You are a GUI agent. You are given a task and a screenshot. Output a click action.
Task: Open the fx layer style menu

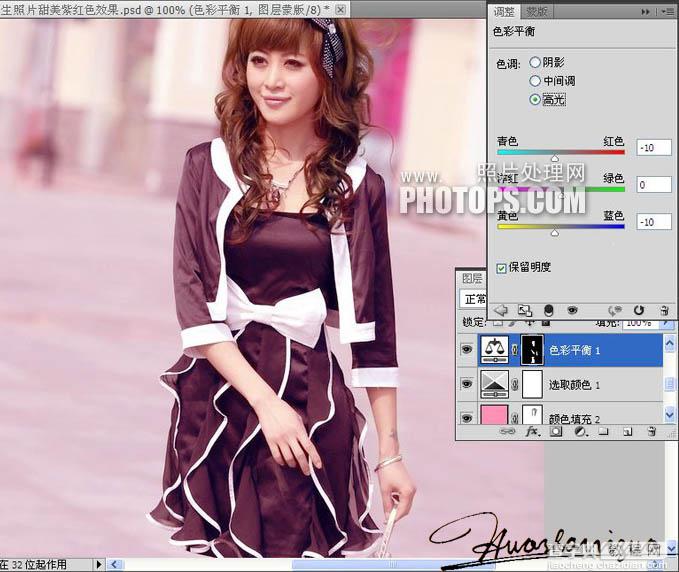point(533,431)
